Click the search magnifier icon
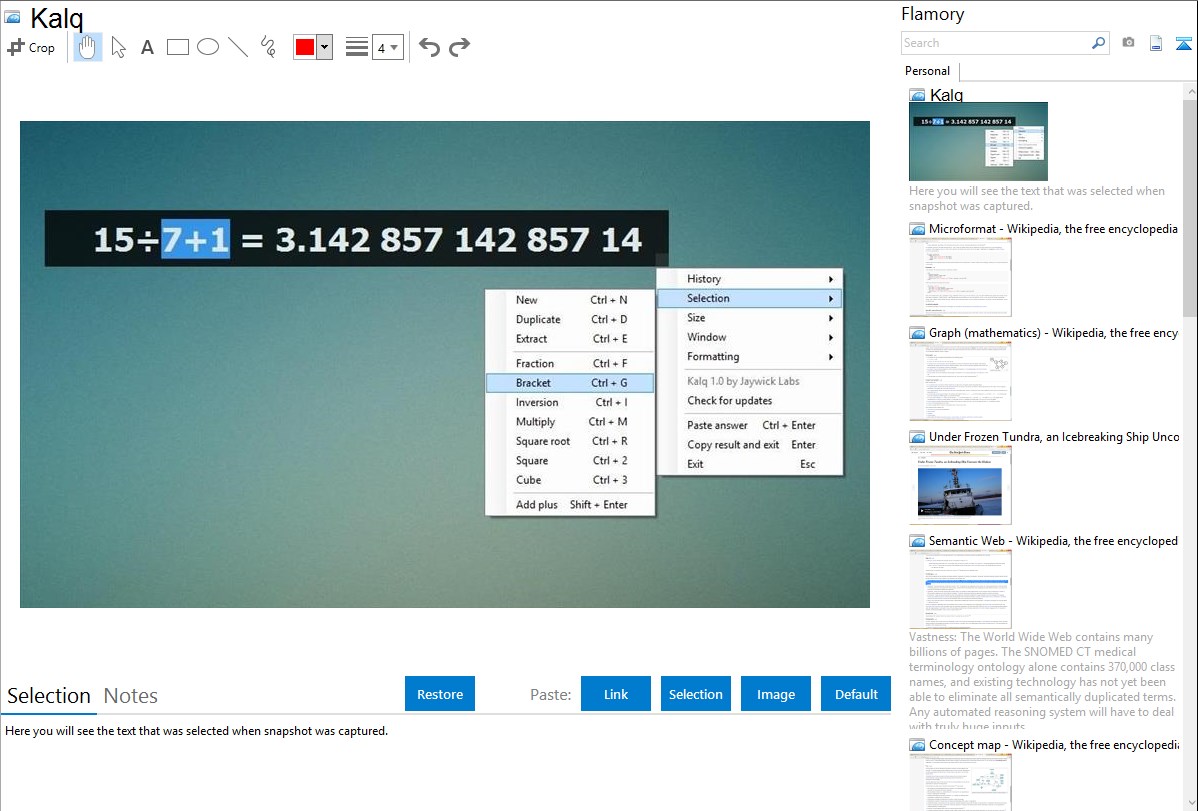Viewport: 1198px width, 811px height. 1099,43
